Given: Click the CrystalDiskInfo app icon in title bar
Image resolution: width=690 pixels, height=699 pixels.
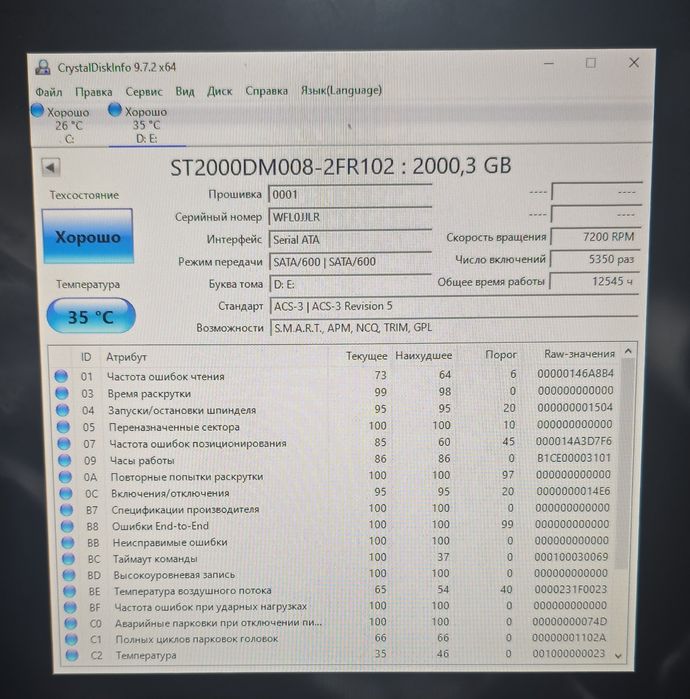Looking at the screenshot, I should tap(43, 68).
